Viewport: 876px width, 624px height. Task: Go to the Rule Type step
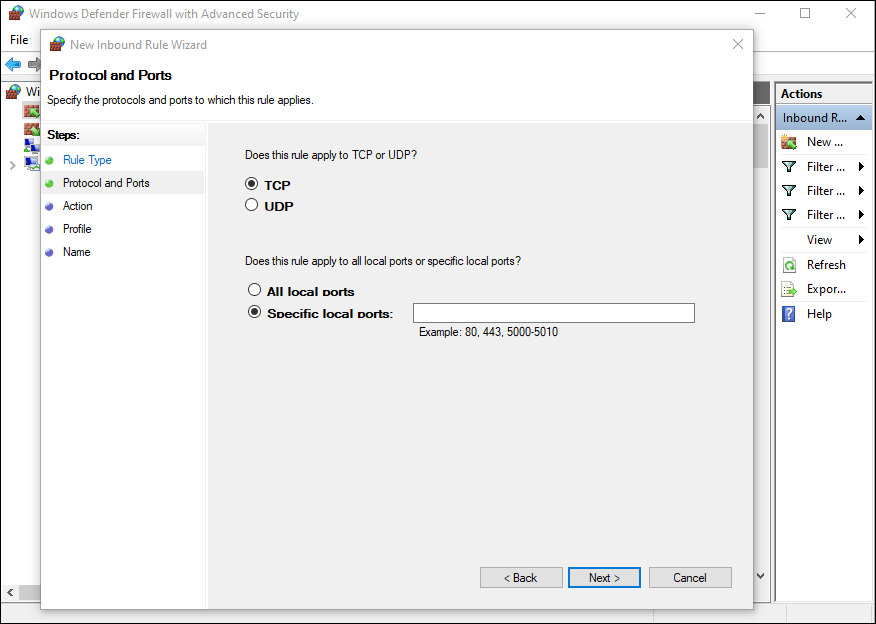click(x=87, y=160)
